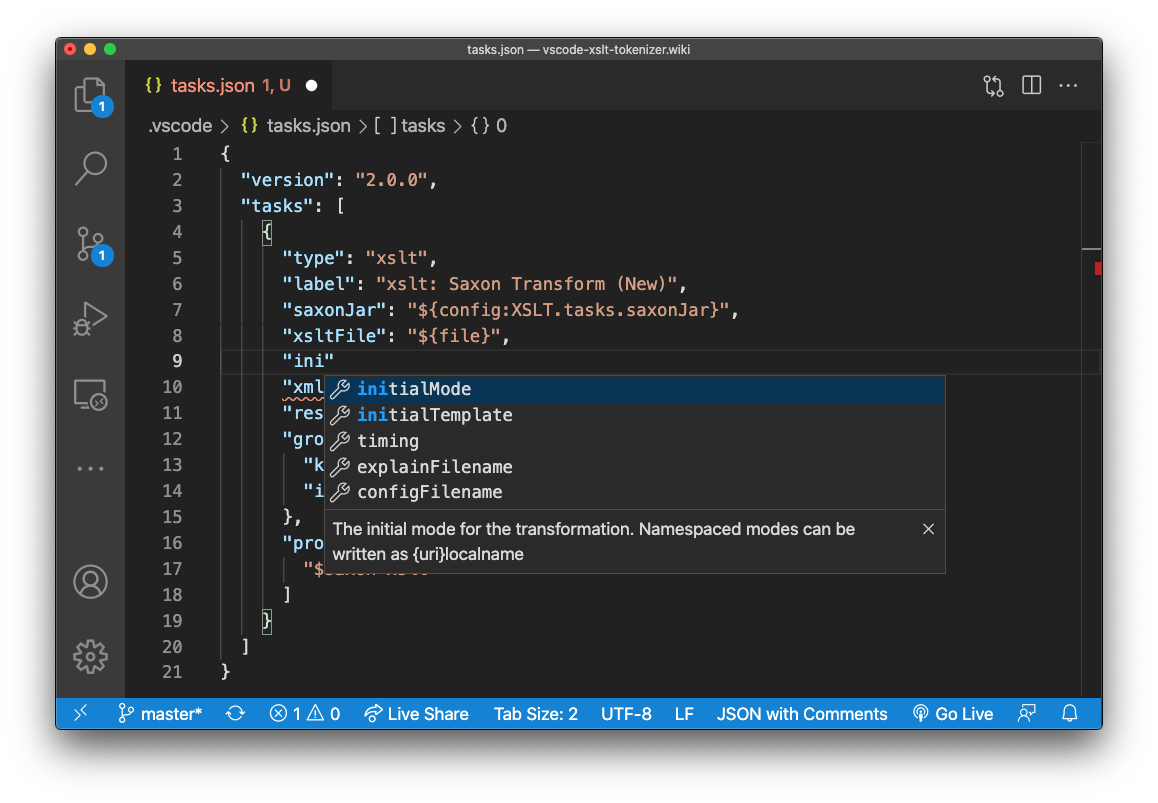The height and width of the screenshot is (803, 1158).
Task: Open the editor More Actions ellipsis menu
Action: (1068, 85)
